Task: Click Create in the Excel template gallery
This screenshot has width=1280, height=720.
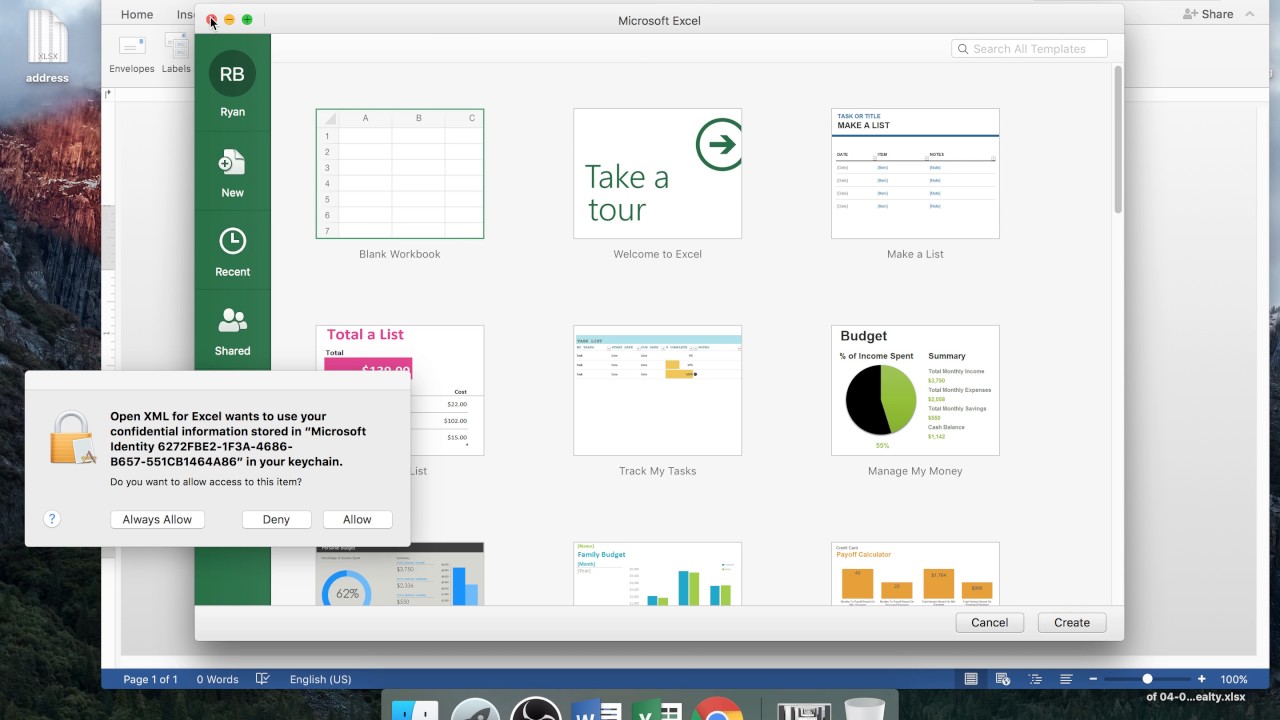Action: pos(1072,622)
